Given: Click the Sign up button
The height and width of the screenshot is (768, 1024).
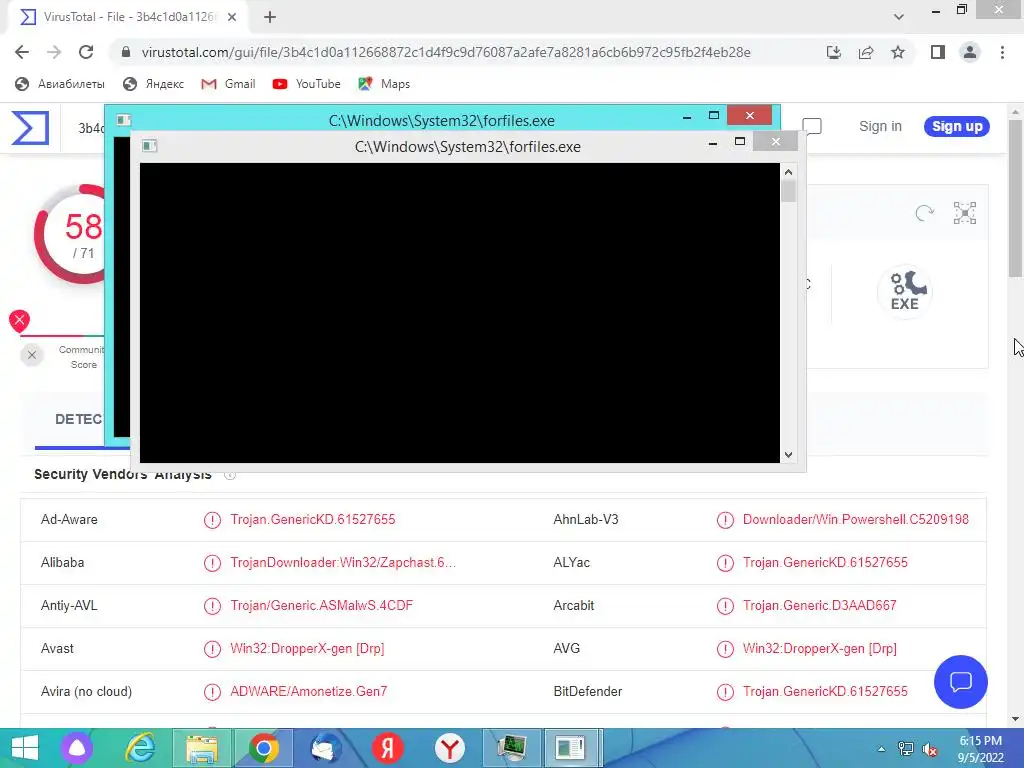Looking at the screenshot, I should click(957, 126).
